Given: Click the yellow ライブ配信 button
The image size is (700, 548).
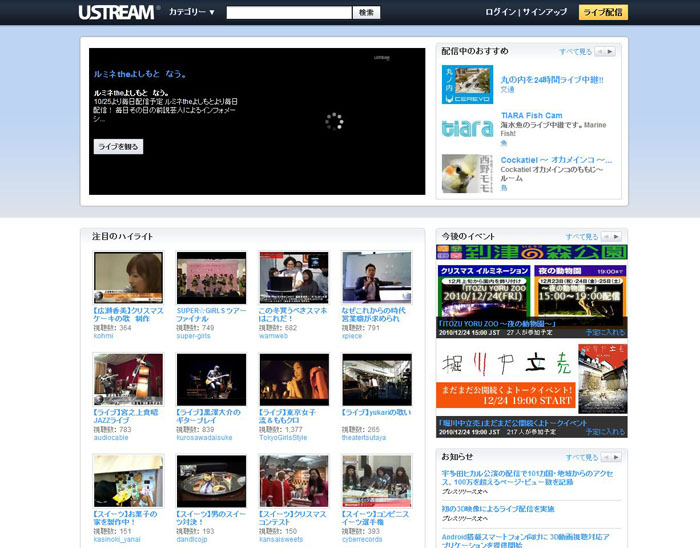Looking at the screenshot, I should (x=603, y=12).
